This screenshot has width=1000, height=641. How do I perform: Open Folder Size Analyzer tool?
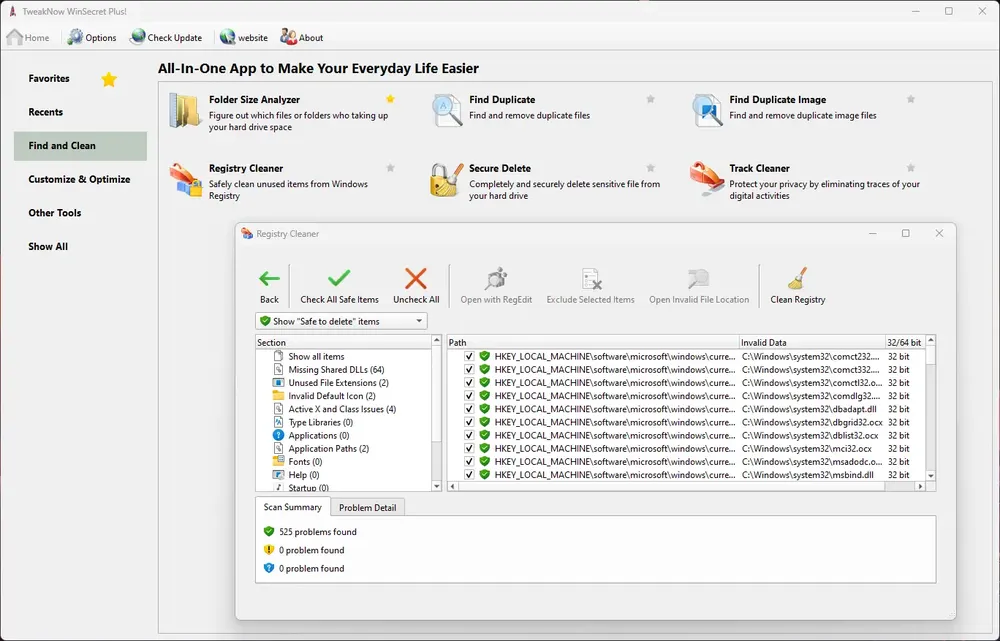tap(281, 113)
